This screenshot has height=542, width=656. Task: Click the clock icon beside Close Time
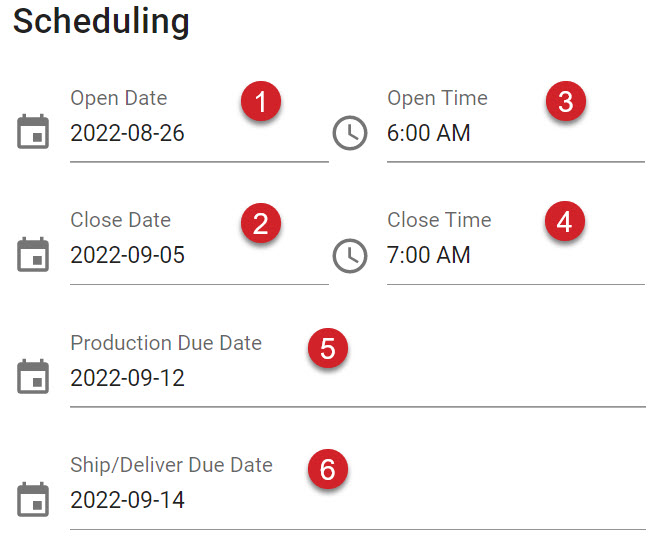point(350,256)
